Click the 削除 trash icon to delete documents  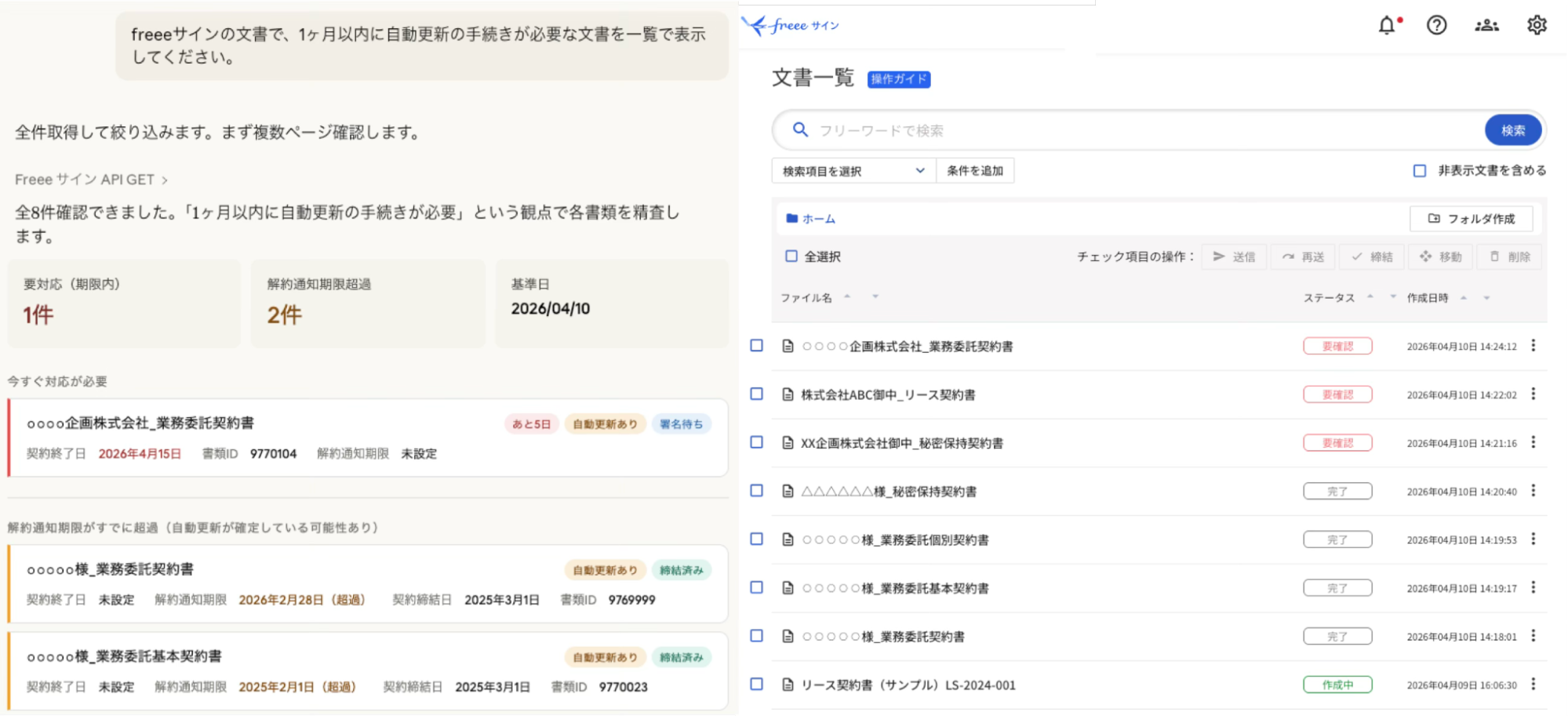(1493, 256)
